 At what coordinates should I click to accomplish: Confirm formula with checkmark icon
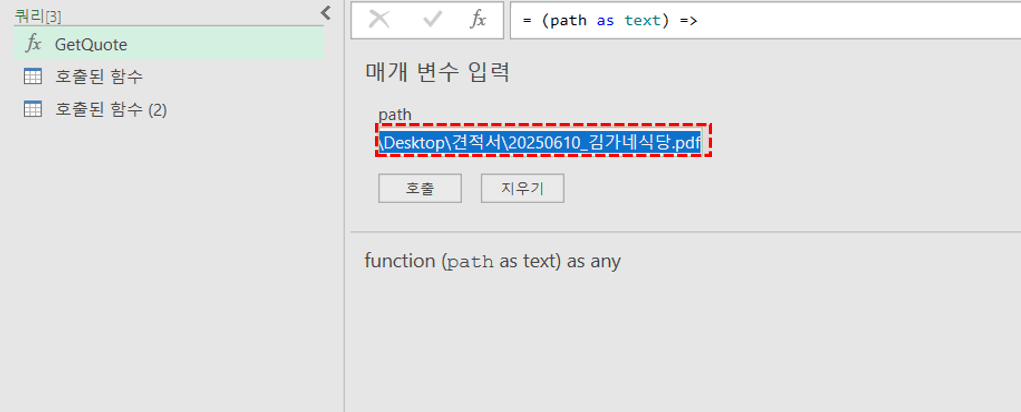[432, 20]
